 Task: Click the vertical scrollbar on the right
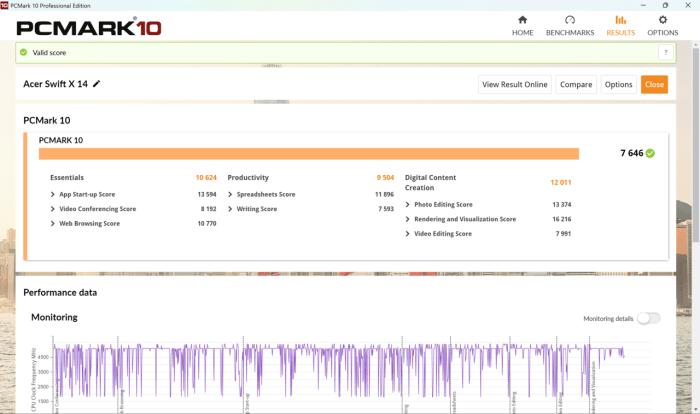pyautogui.click(x=696, y=145)
